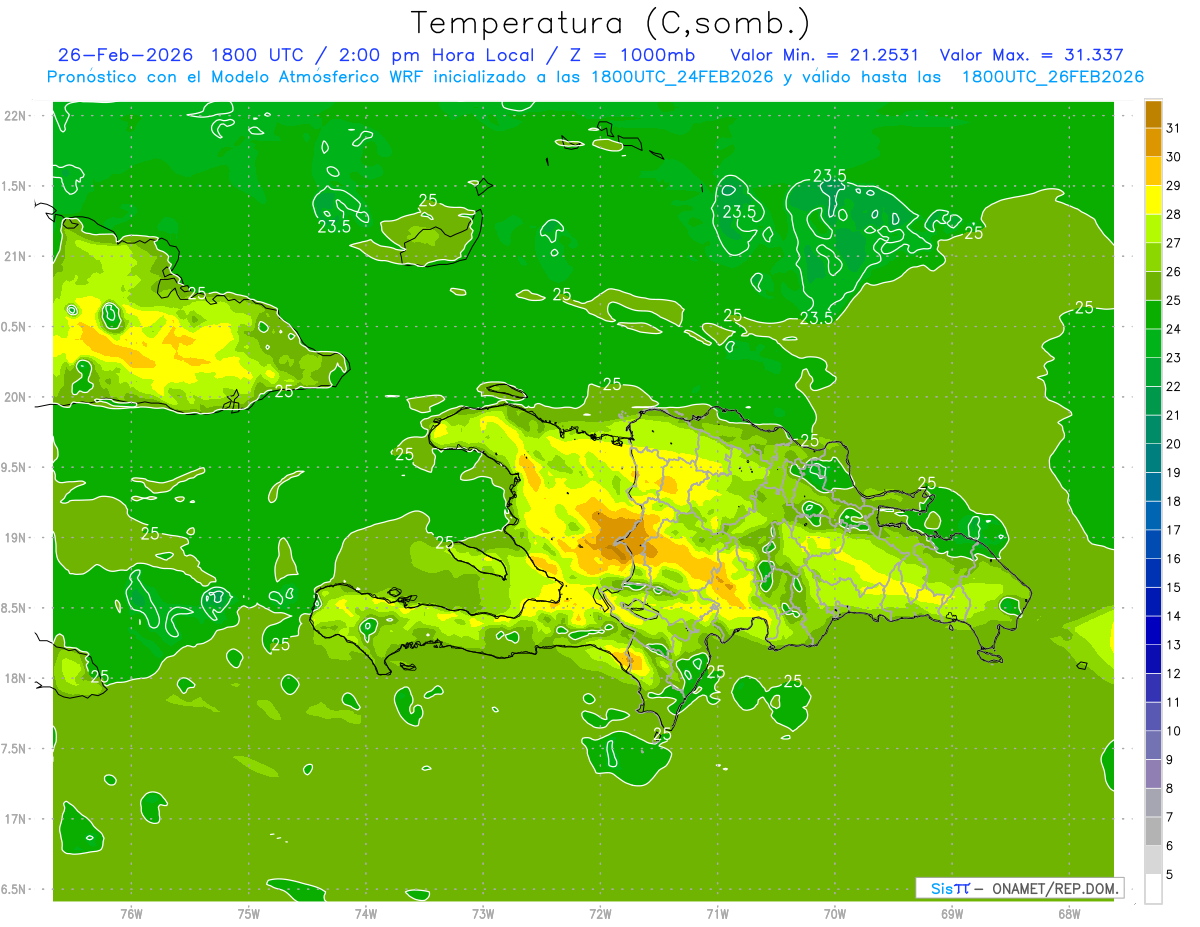
Task: Click the "22N" latitude label
Action: [x=15, y=116]
